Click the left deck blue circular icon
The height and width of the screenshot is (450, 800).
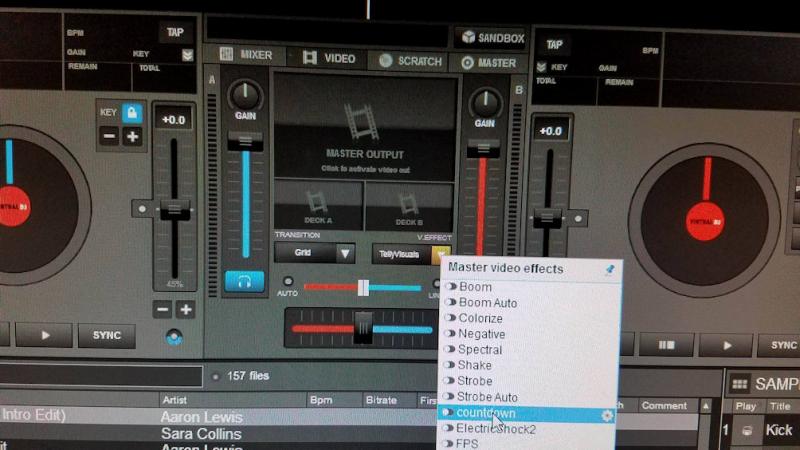pos(174,337)
